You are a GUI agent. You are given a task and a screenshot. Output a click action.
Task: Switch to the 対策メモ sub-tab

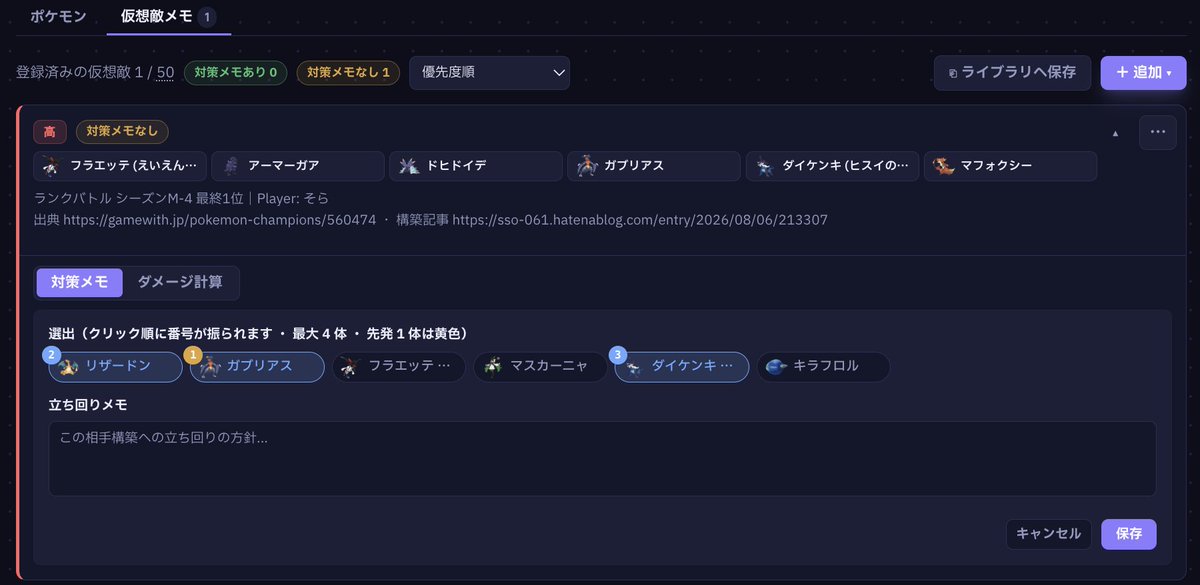point(79,283)
